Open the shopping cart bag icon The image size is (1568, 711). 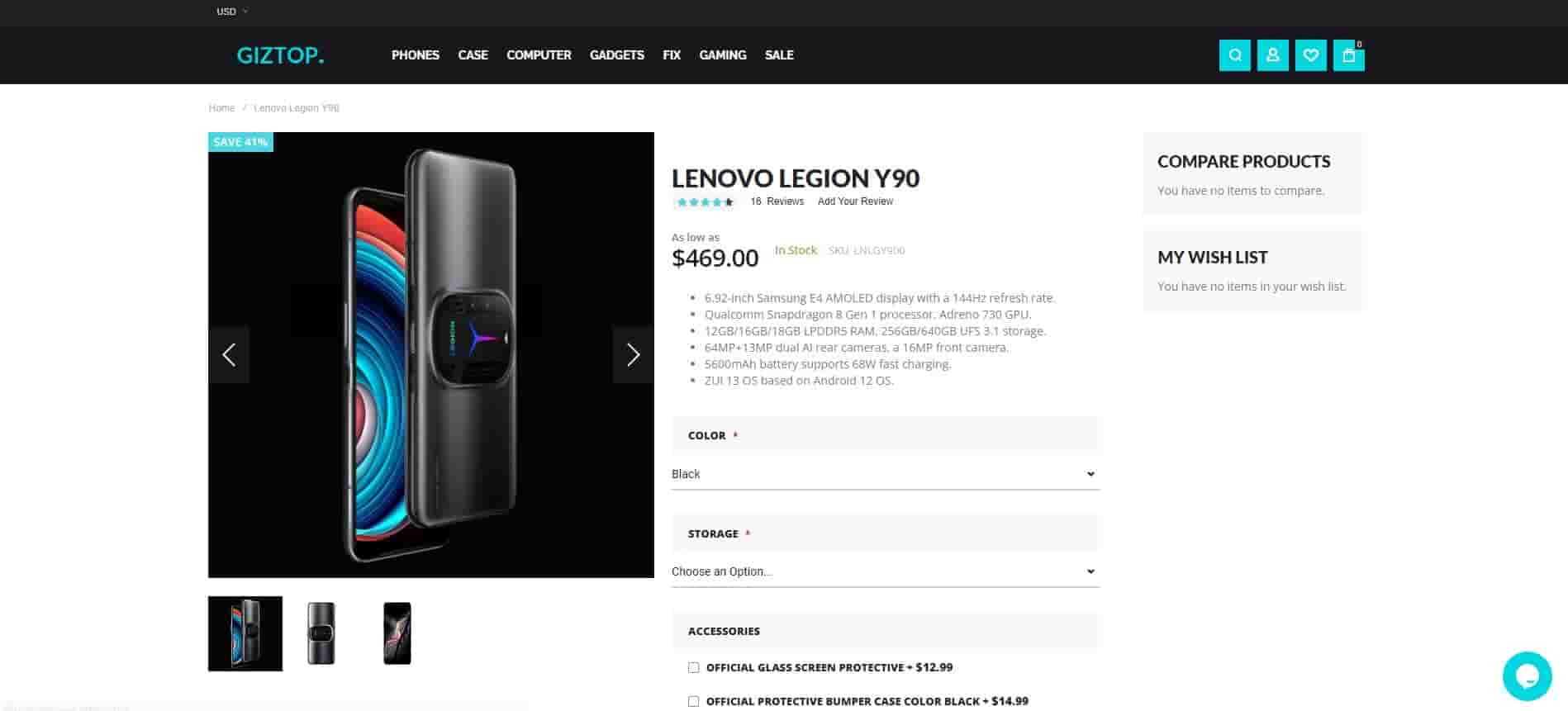pos(1348,55)
